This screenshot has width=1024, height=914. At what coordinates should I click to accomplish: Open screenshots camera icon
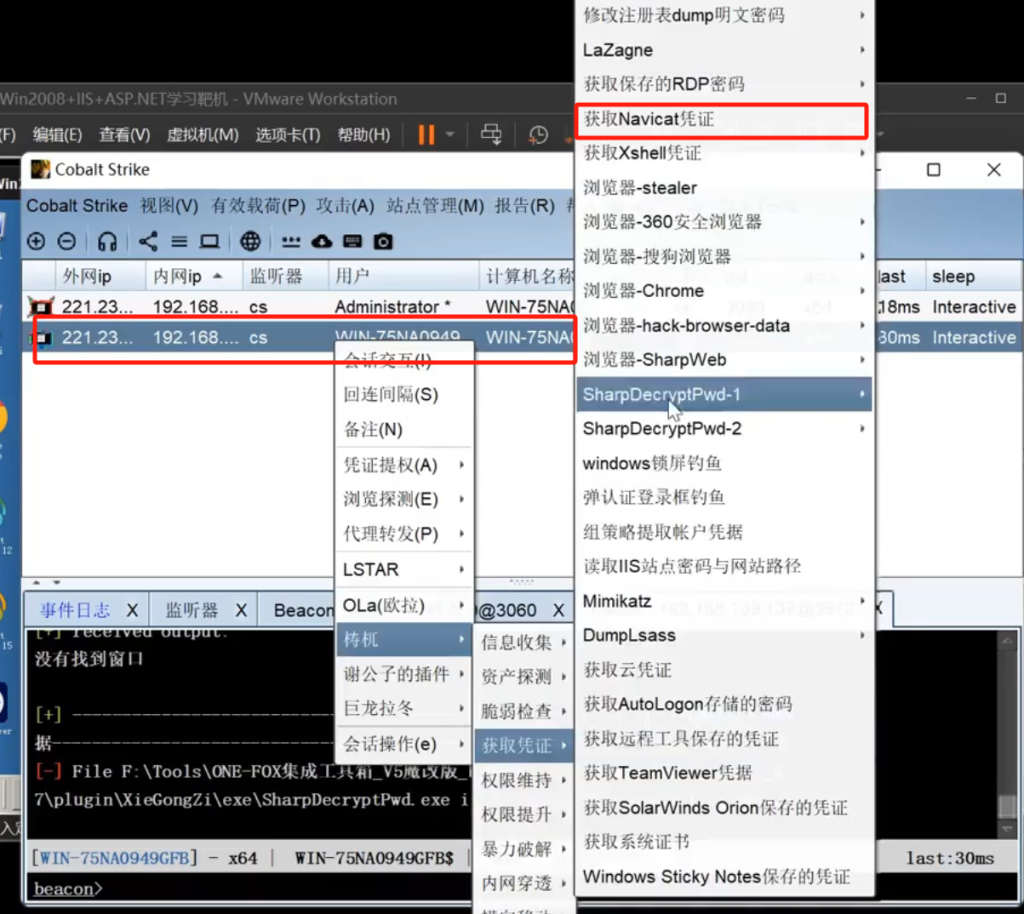click(x=383, y=242)
